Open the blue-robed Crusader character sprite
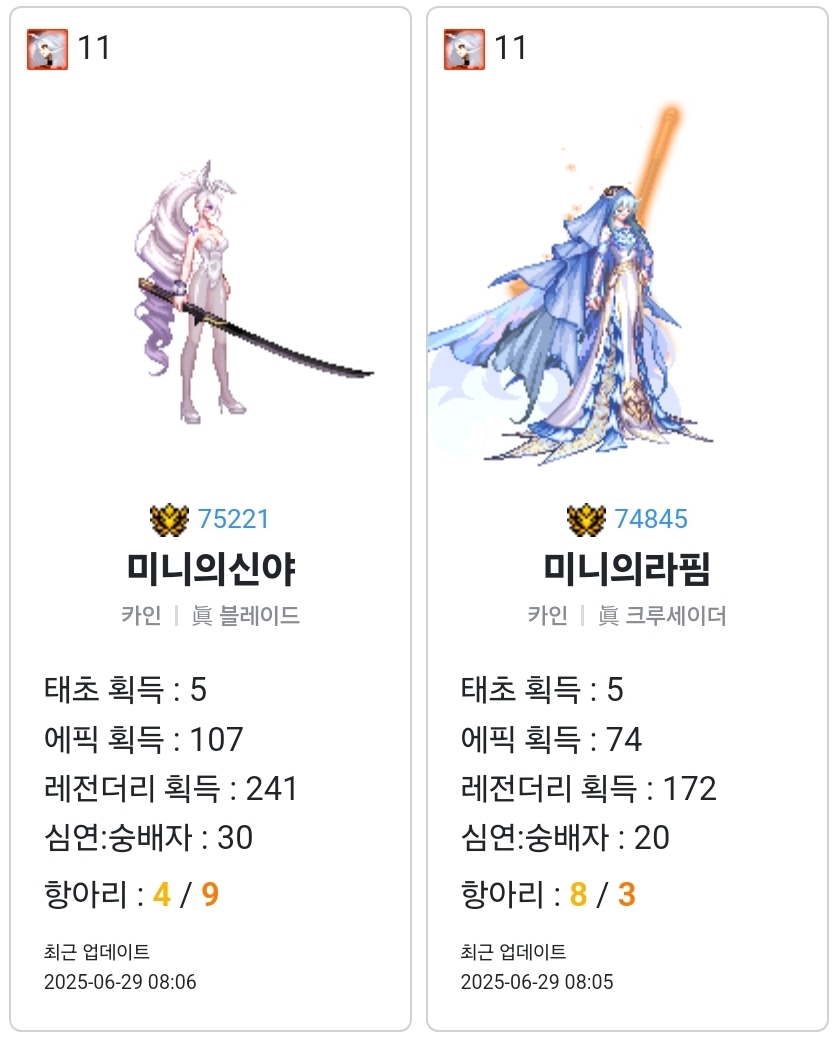The width and height of the screenshot is (833, 1037). coord(569,284)
